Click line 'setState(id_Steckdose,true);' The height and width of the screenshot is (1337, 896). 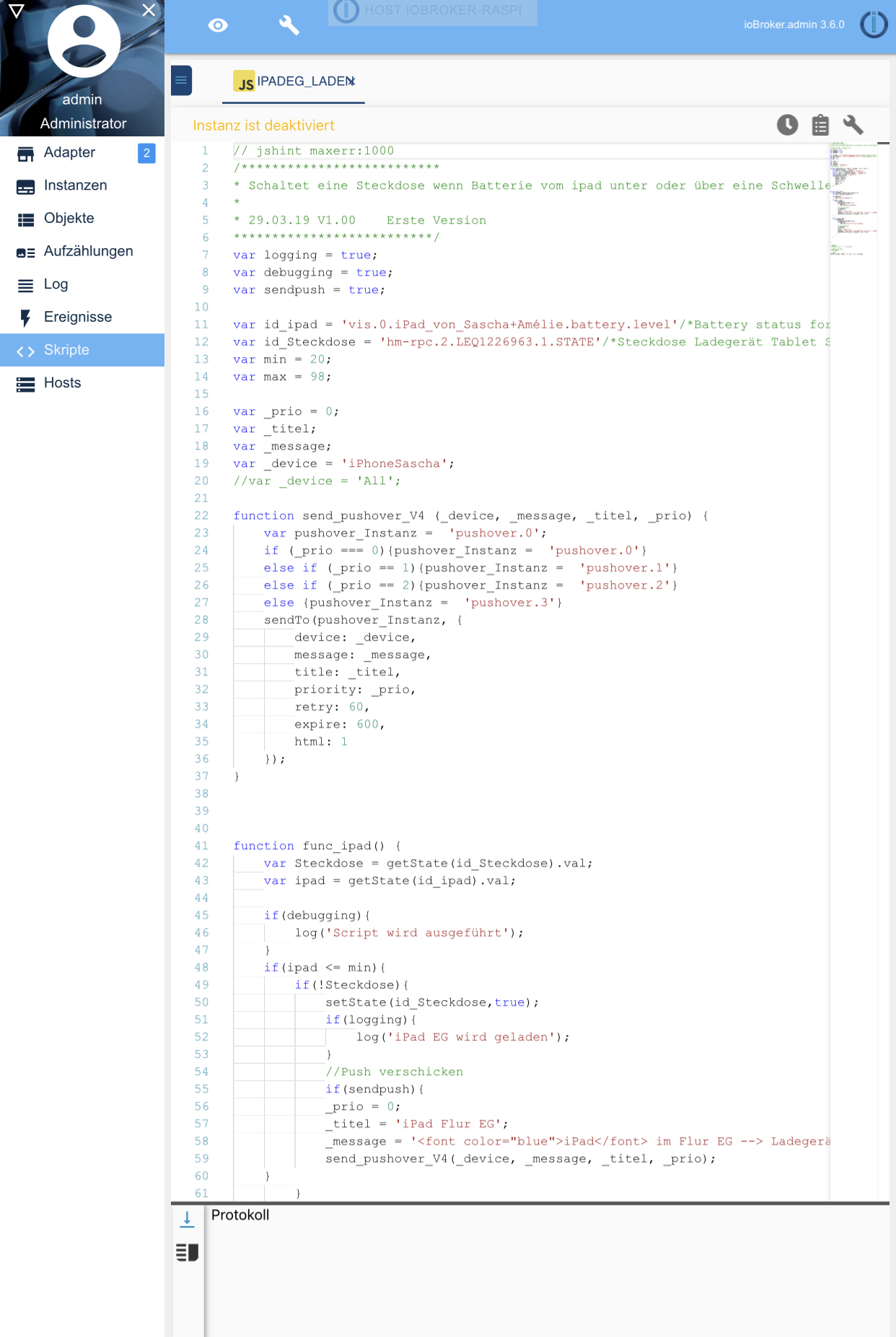point(432,1002)
